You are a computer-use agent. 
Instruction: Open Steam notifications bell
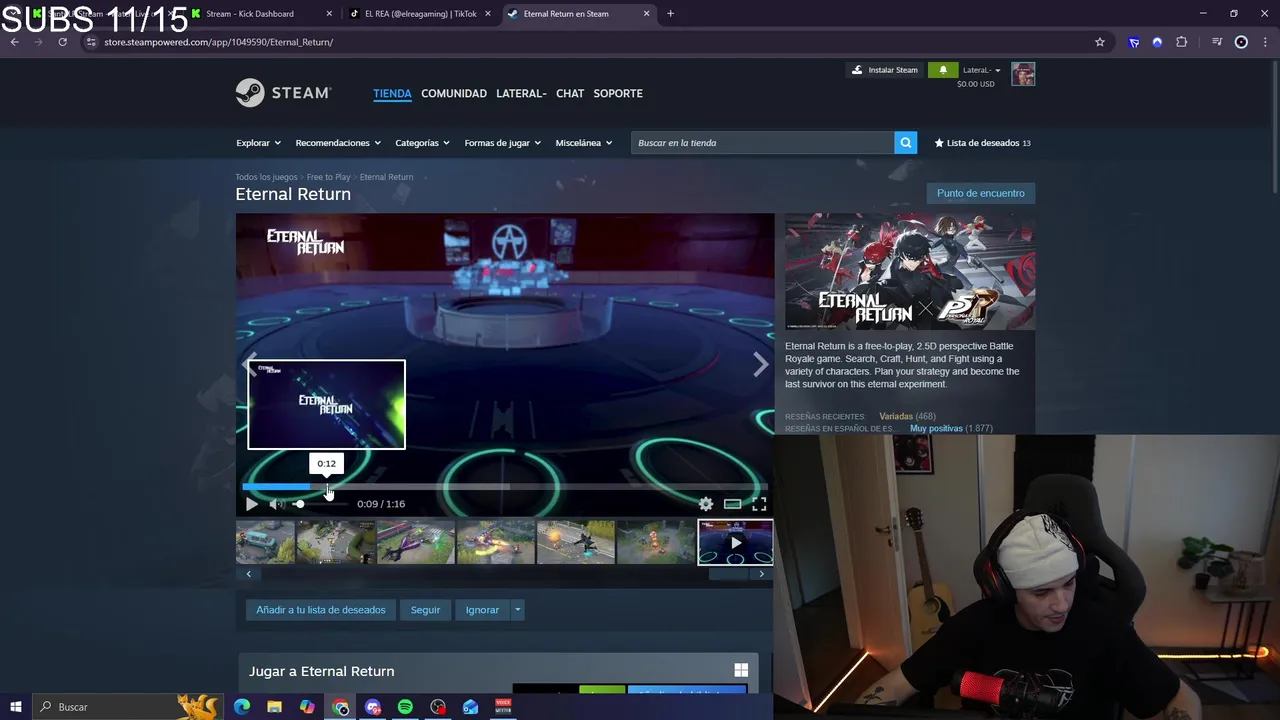(x=942, y=70)
